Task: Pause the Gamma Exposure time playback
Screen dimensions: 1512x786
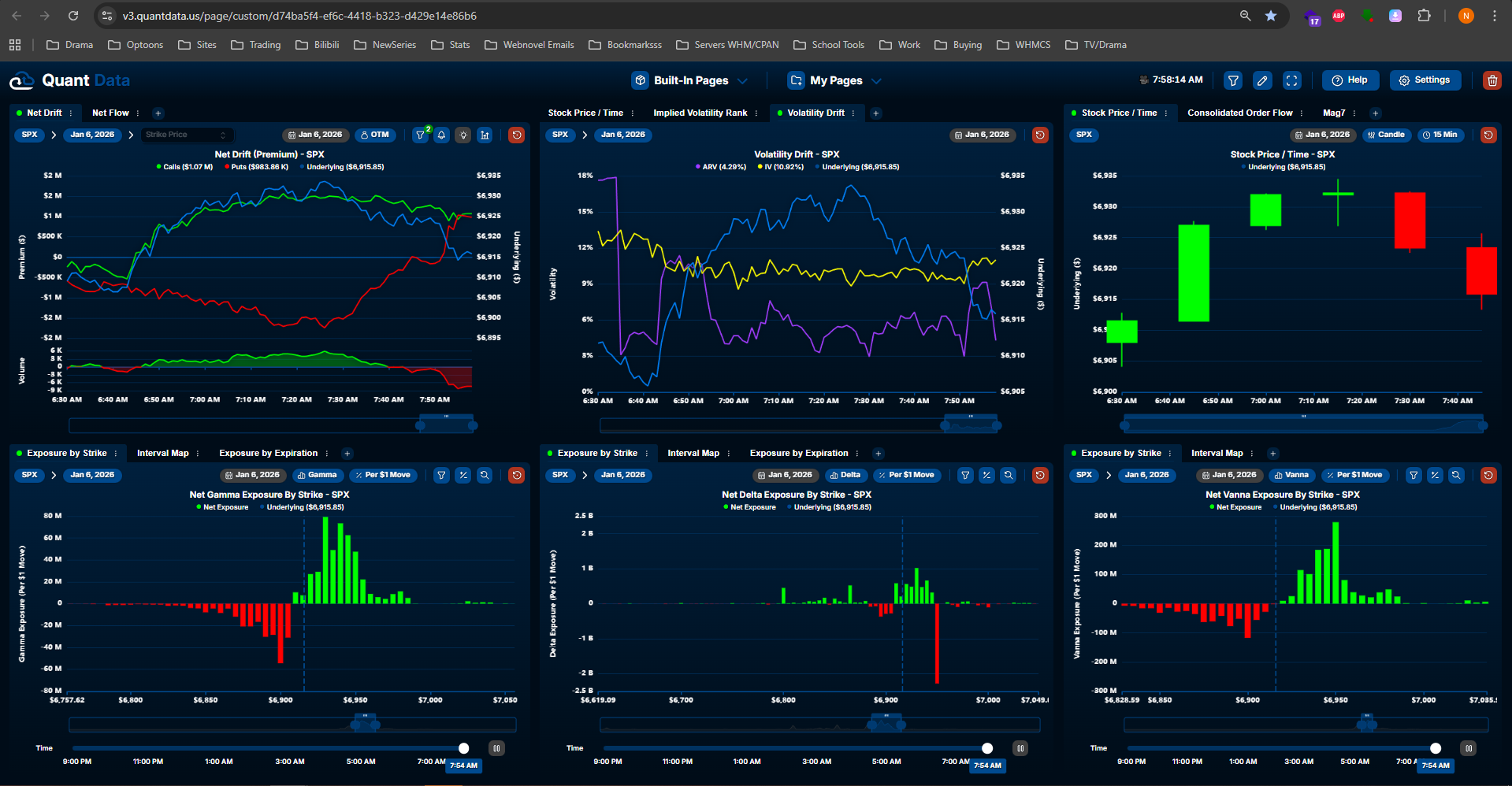Action: coord(496,748)
